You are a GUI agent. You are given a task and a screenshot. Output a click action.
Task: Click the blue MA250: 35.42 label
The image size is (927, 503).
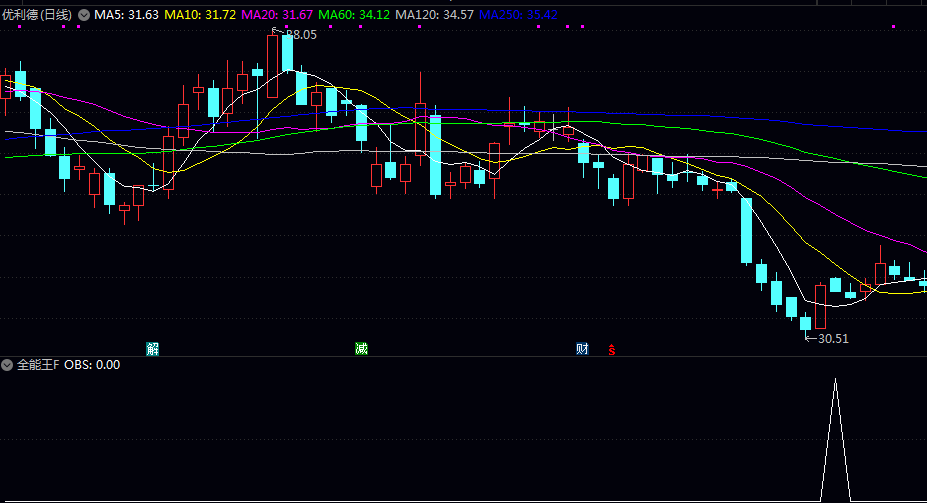pos(518,15)
